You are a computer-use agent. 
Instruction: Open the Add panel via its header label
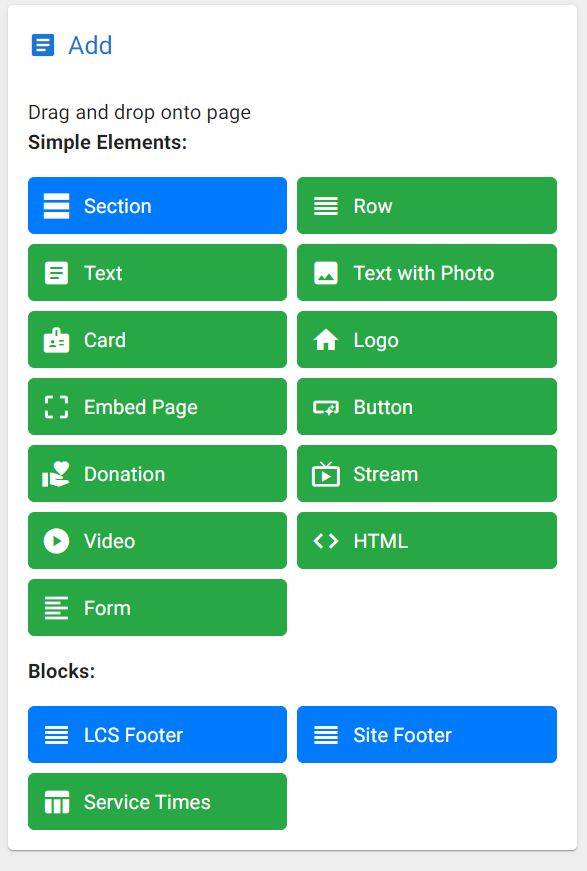91,45
